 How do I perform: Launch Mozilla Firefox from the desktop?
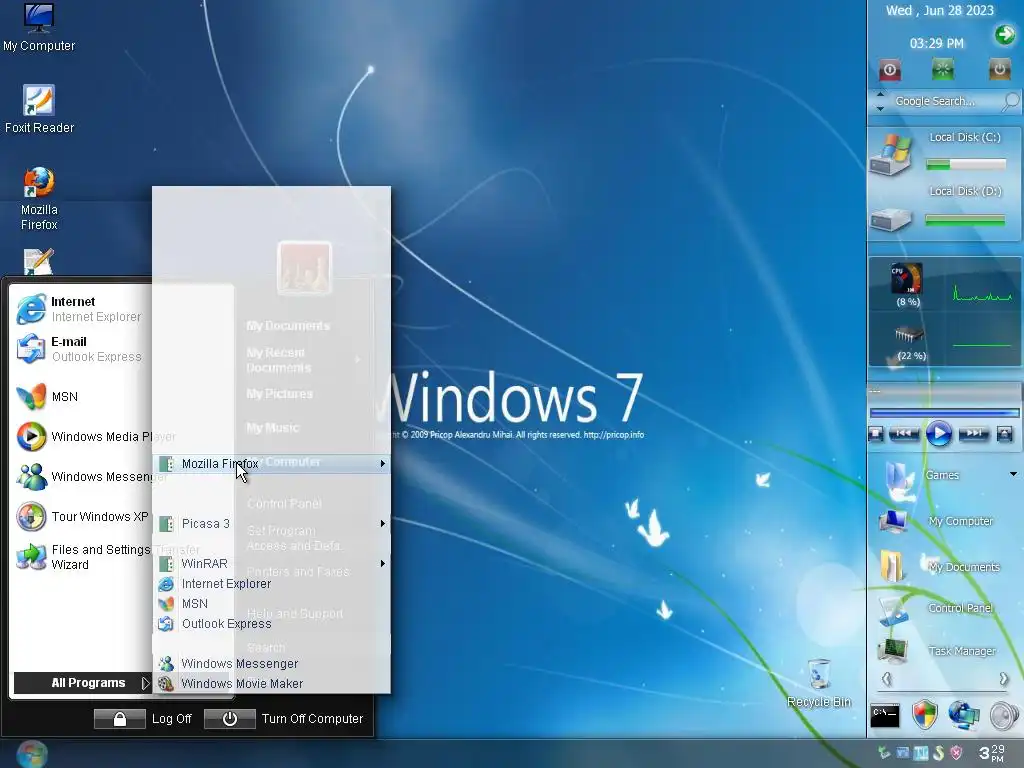click(x=39, y=199)
